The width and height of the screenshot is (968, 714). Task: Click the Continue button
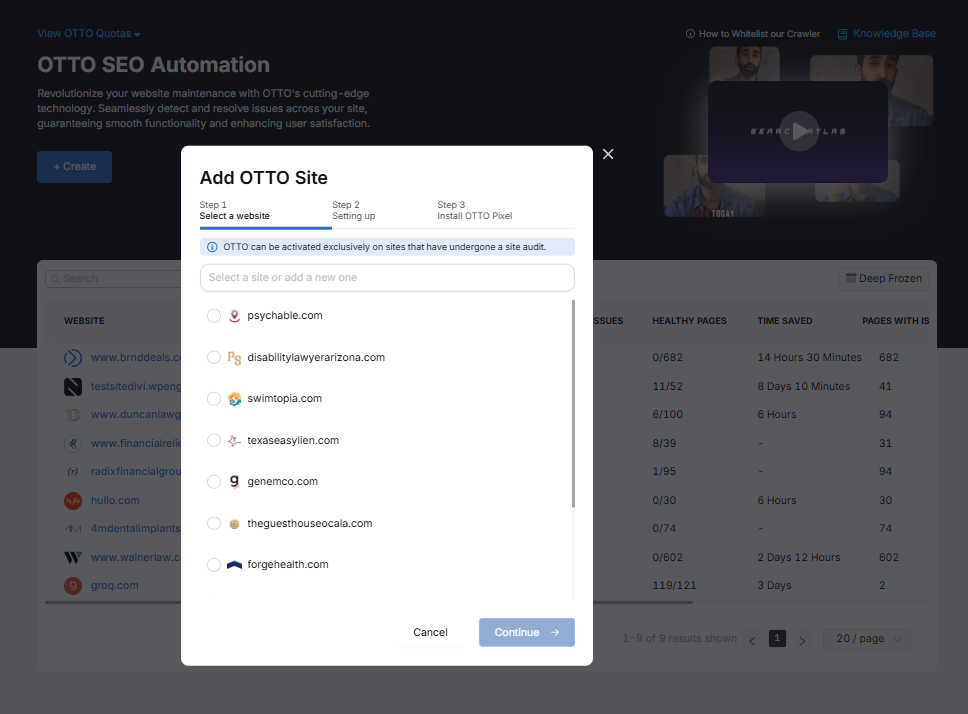pyautogui.click(x=527, y=632)
